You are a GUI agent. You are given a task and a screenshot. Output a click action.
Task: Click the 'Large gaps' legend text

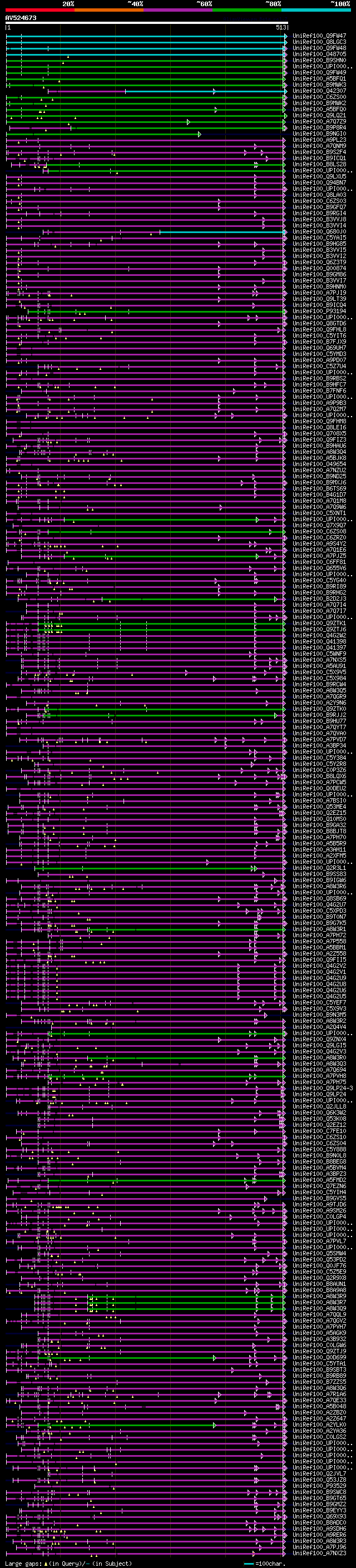pos(24,1564)
